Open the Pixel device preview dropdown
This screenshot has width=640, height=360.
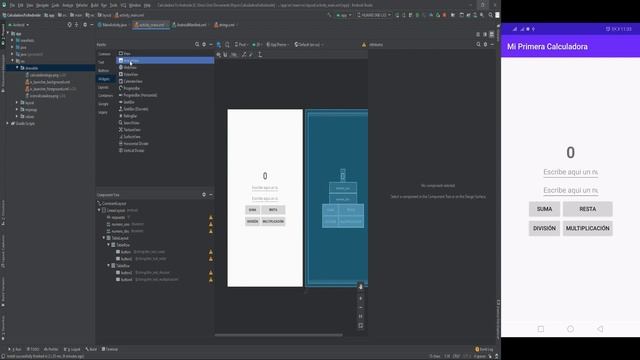[x=242, y=44]
